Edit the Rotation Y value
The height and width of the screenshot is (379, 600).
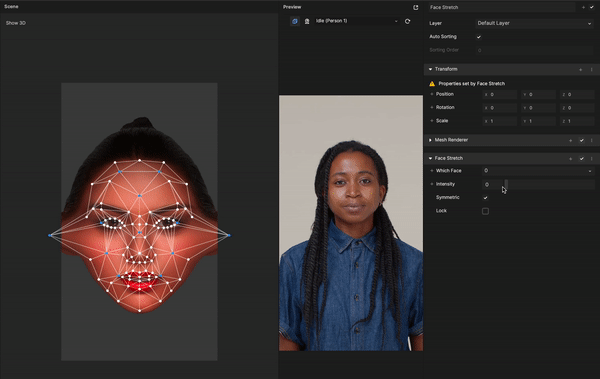(x=538, y=108)
